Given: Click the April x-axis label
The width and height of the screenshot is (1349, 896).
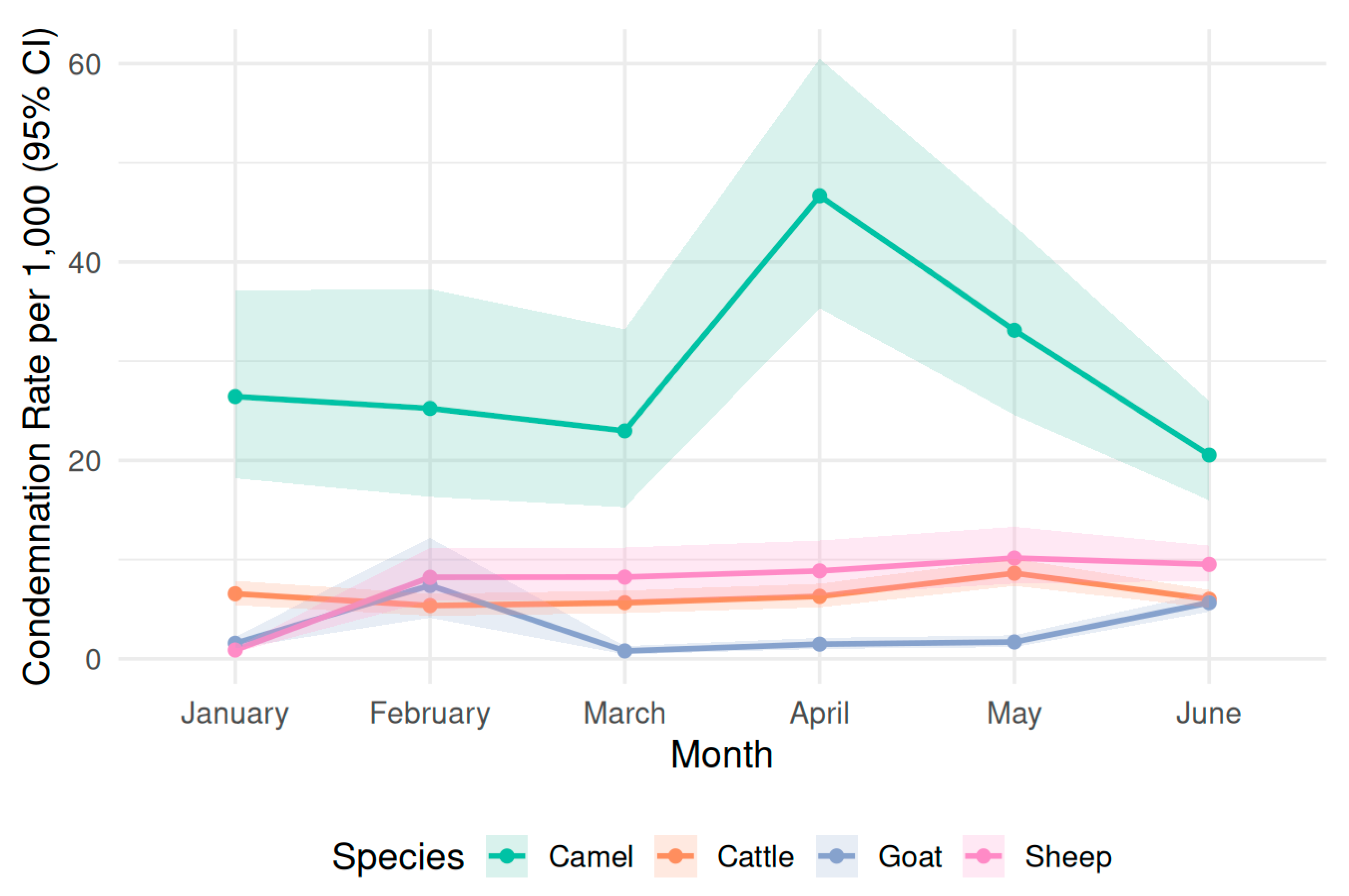Looking at the screenshot, I should click(x=820, y=714).
